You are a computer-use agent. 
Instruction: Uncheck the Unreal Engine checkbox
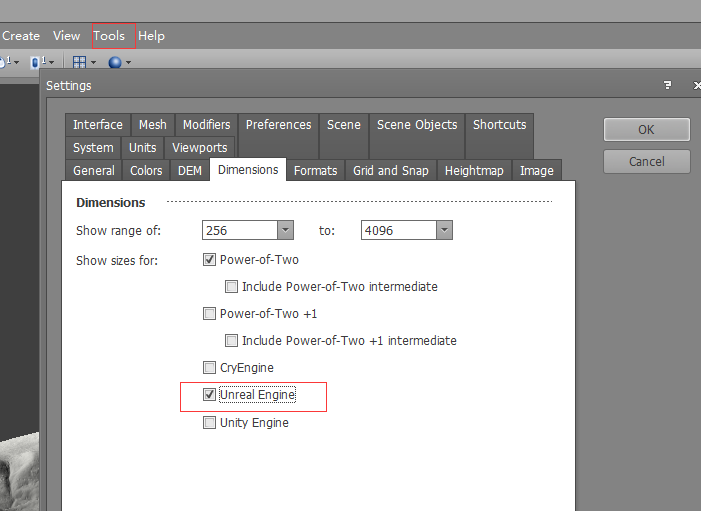tap(209, 395)
